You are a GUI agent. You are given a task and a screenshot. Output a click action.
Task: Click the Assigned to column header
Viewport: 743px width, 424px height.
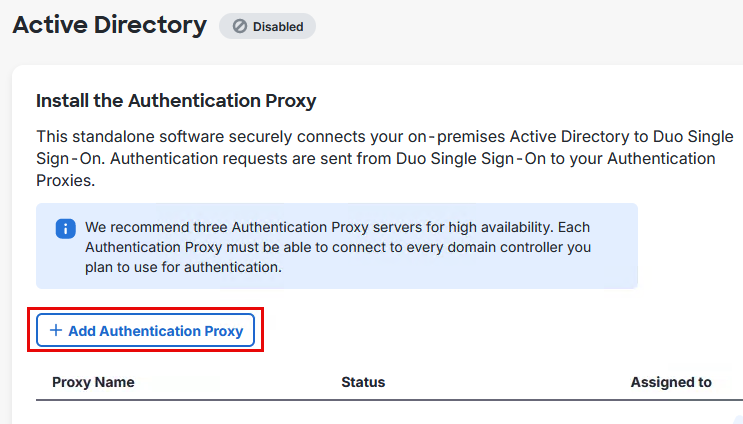671,382
